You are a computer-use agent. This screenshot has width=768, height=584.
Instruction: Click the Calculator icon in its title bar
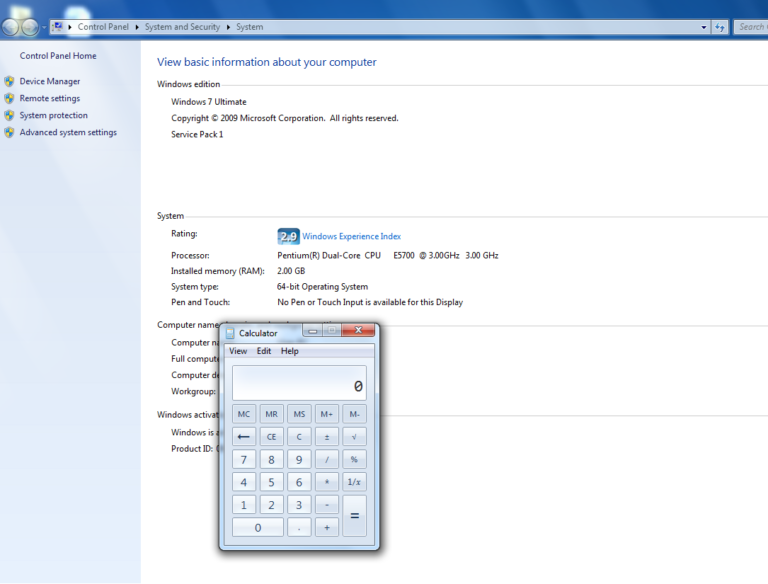(230, 333)
